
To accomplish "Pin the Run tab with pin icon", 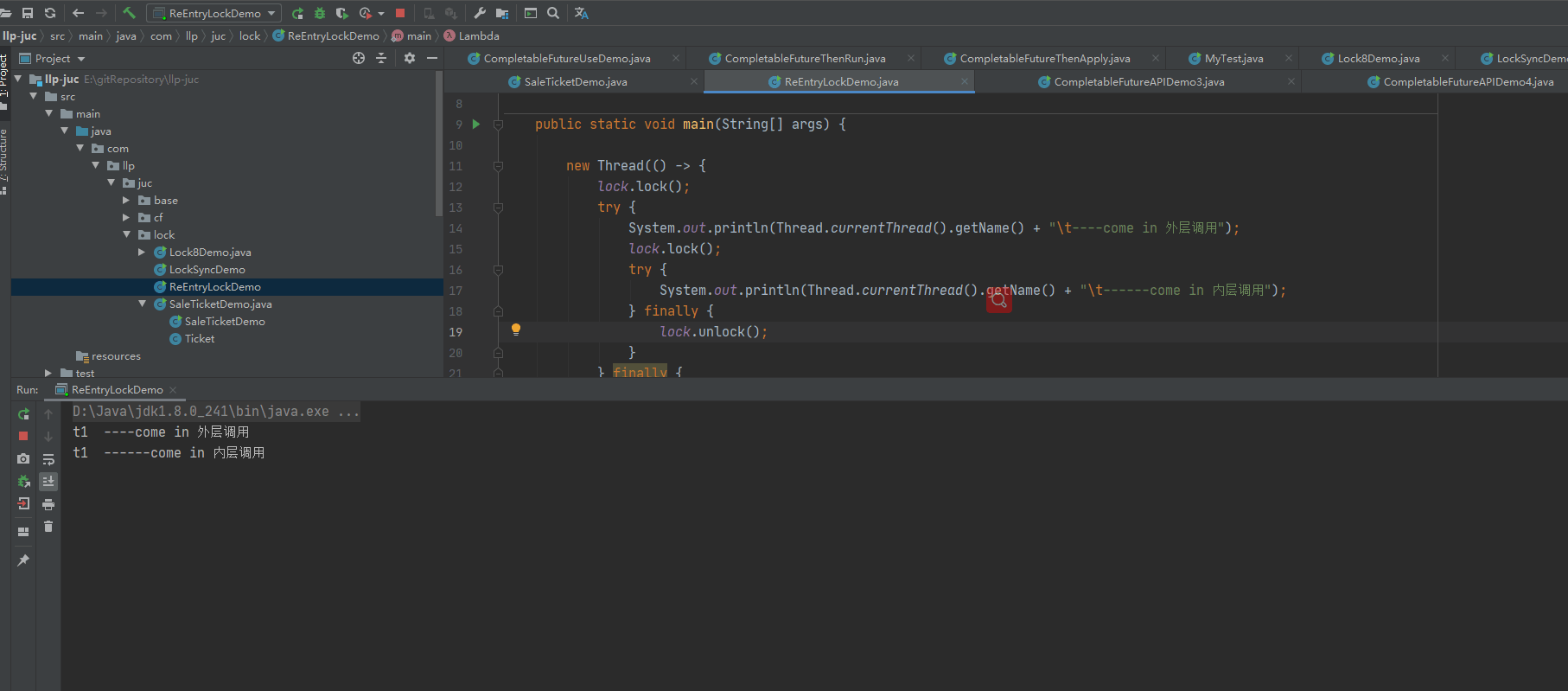I will (23, 560).
